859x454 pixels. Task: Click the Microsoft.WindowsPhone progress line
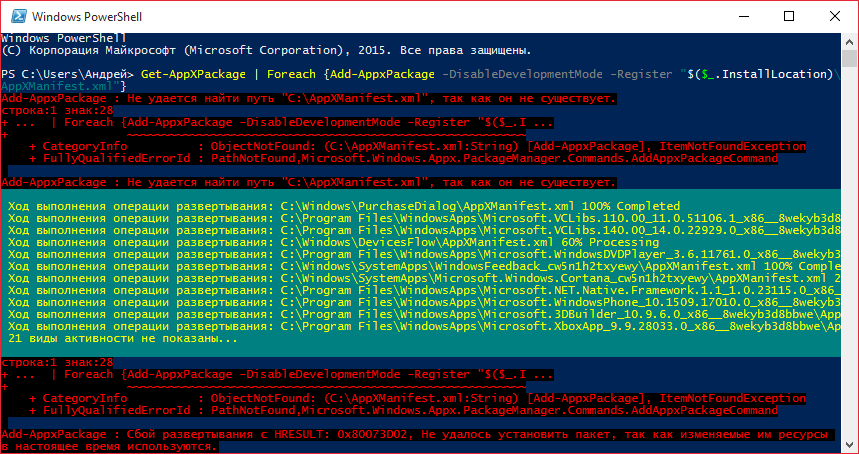point(425,303)
